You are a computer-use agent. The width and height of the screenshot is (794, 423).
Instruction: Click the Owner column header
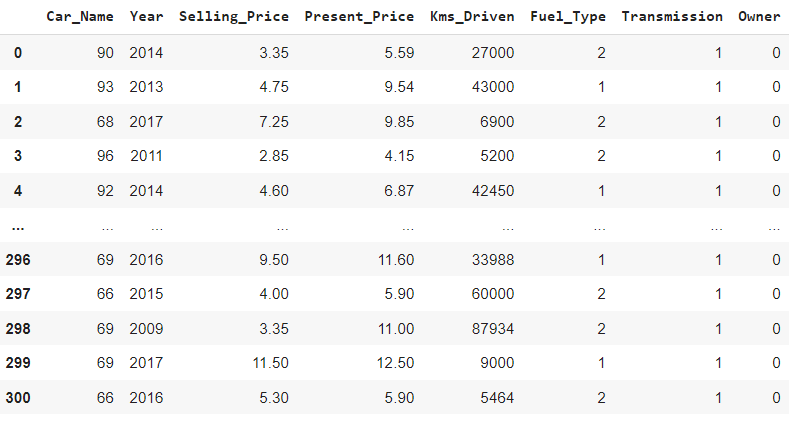tap(759, 17)
